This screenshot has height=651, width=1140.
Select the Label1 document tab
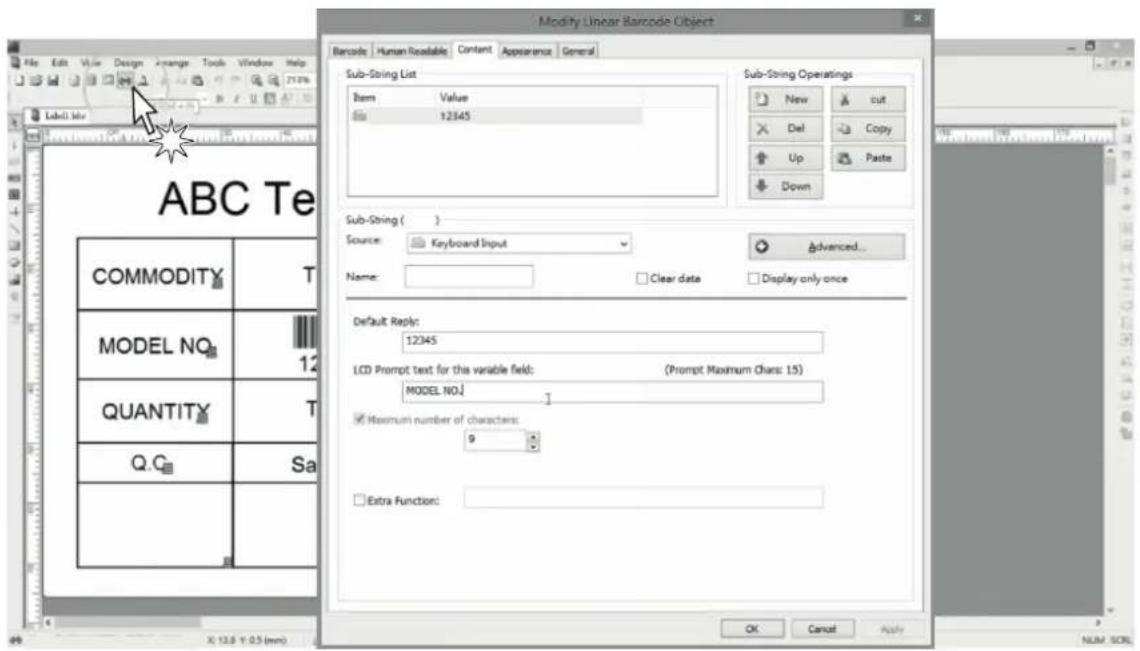coord(59,116)
